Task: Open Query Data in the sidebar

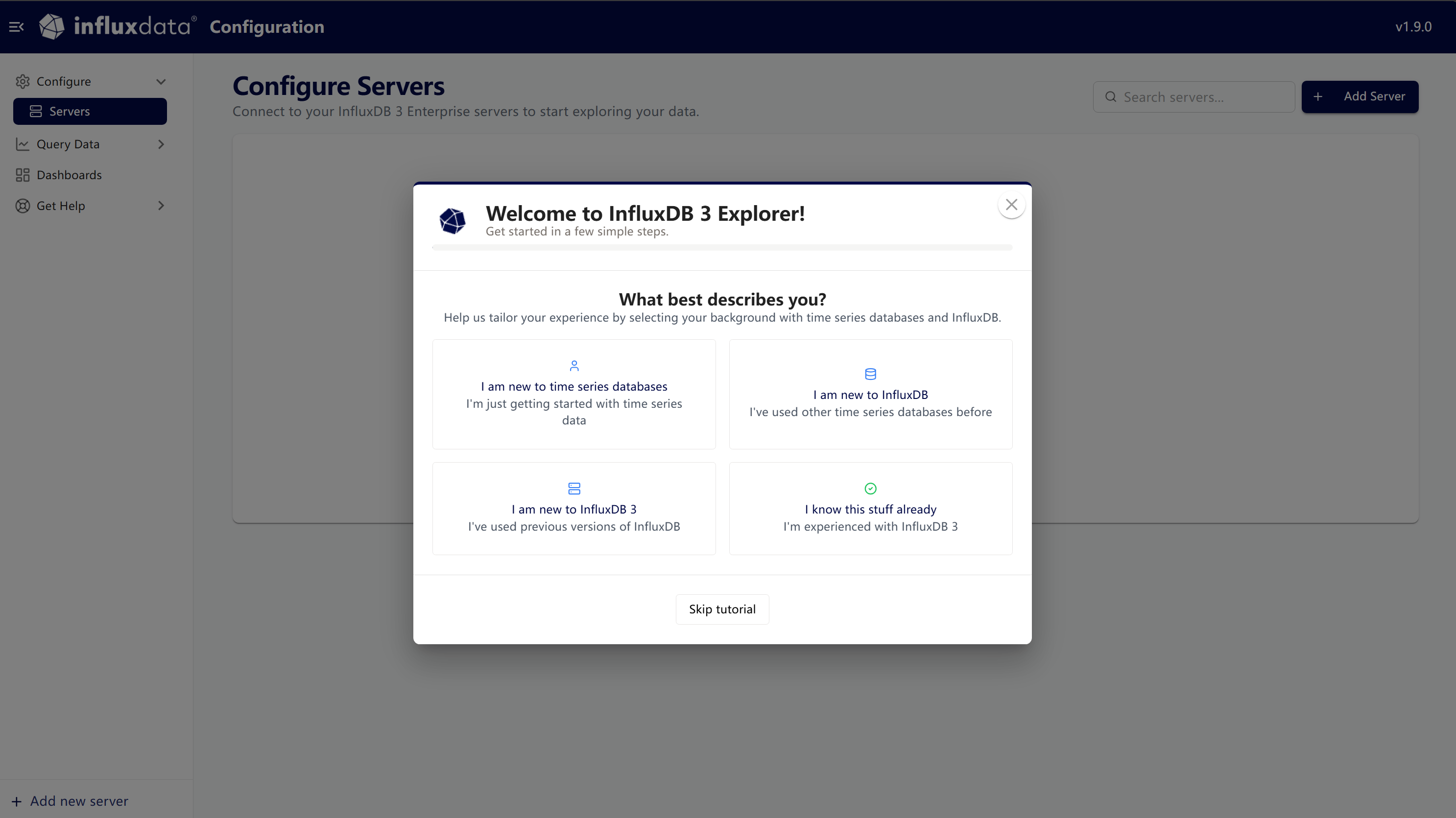Action: 91,144
